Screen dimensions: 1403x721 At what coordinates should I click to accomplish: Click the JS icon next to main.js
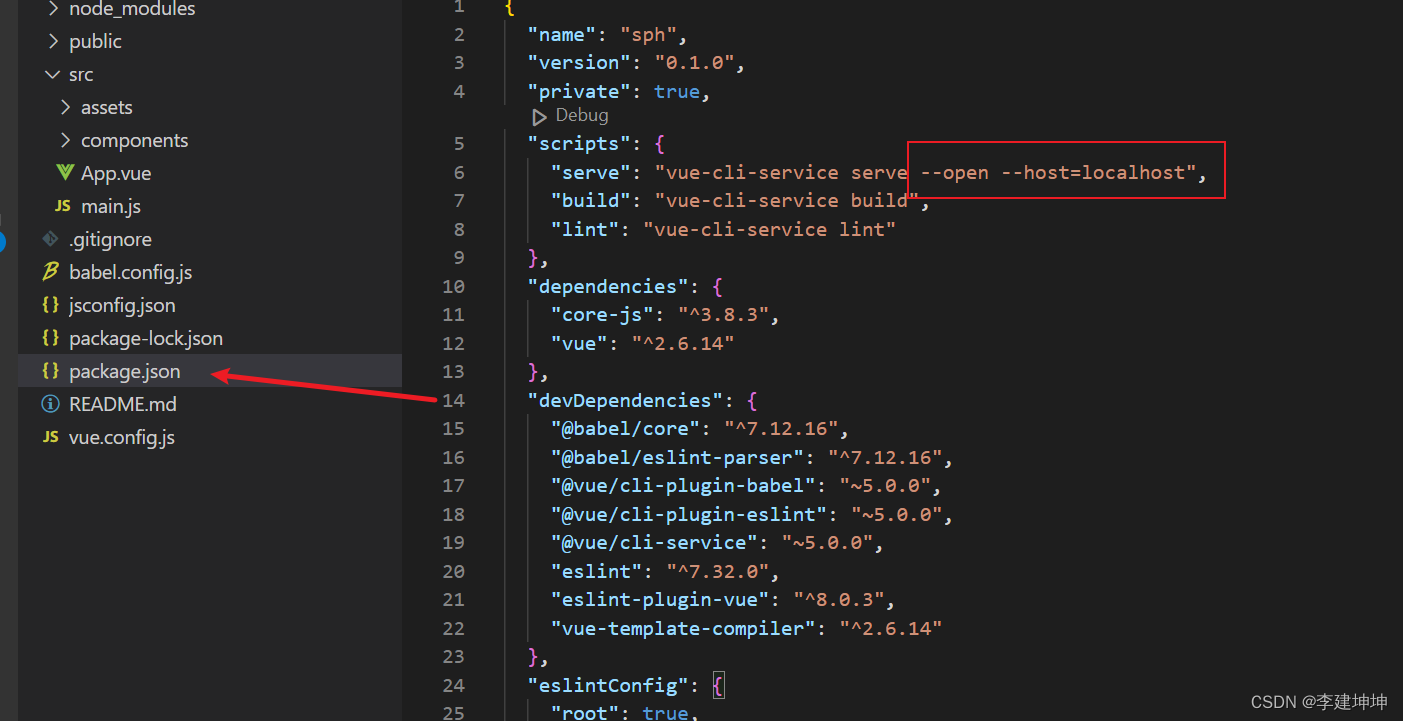click(x=63, y=206)
